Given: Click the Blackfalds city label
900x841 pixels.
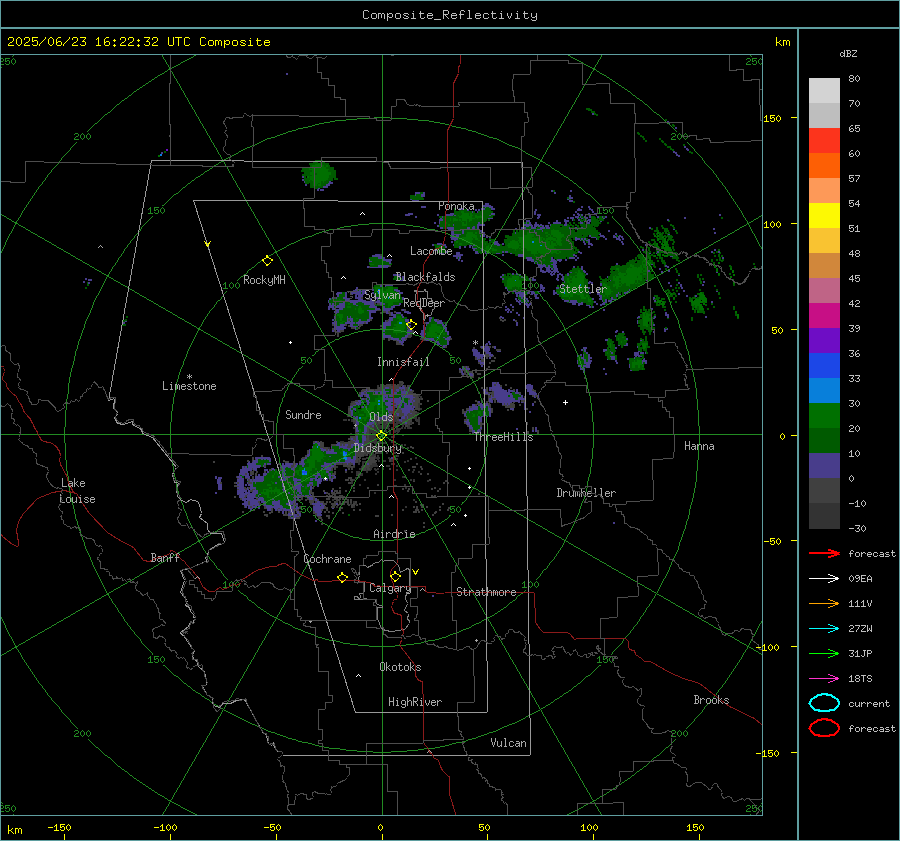Looking at the screenshot, I should (x=425, y=277).
